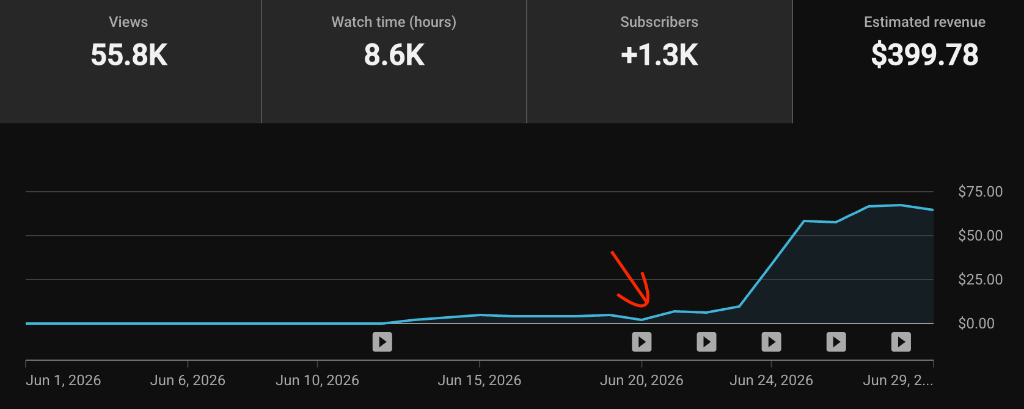Click the Jun 20, 2026 date label
This screenshot has height=409, width=1024.
pyautogui.click(x=641, y=380)
